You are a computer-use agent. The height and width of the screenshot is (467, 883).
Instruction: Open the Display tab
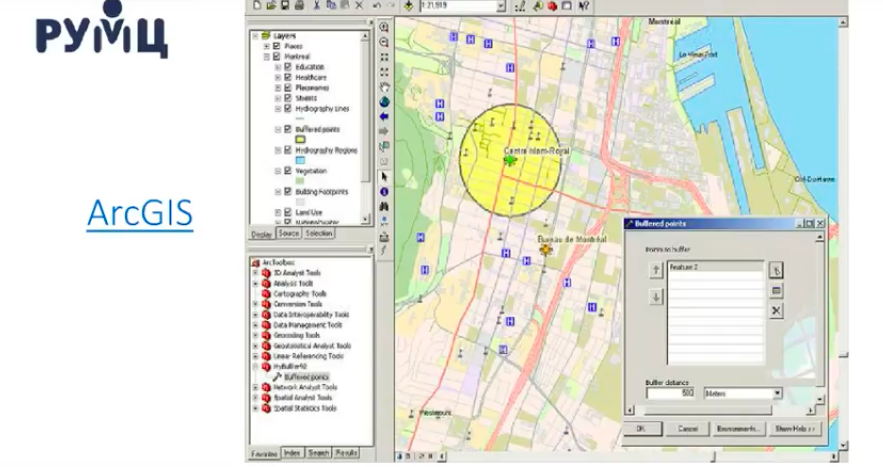[262, 234]
